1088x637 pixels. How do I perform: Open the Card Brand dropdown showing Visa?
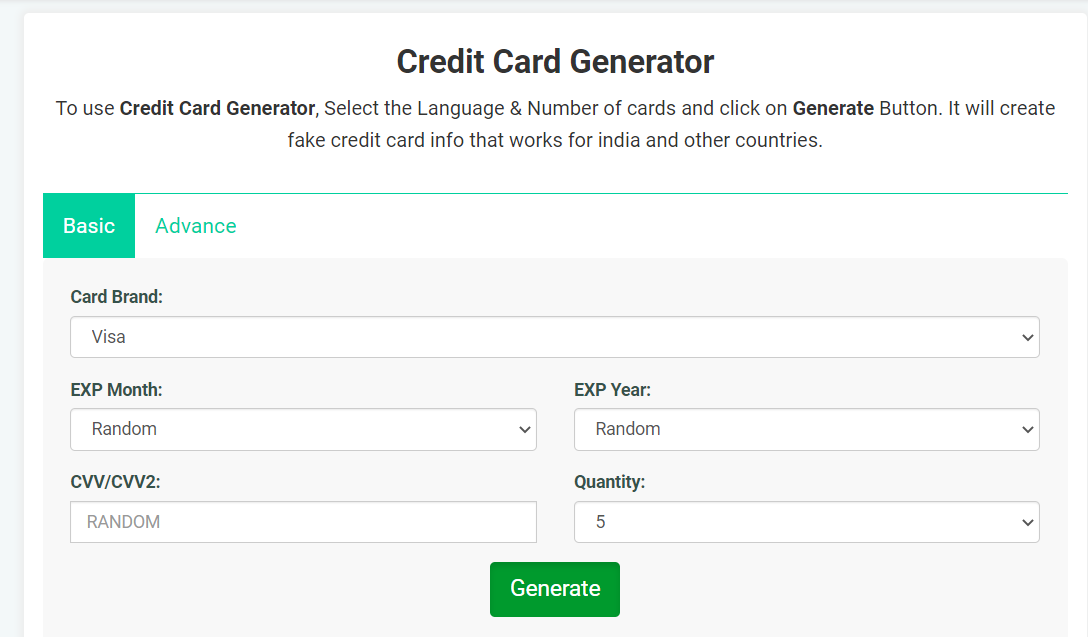(x=554, y=337)
